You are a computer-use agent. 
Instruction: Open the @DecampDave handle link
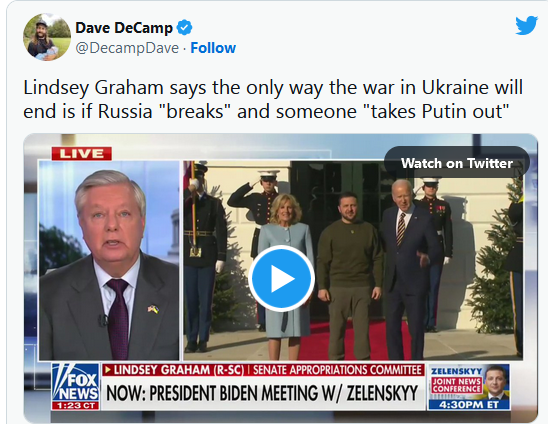[127, 48]
